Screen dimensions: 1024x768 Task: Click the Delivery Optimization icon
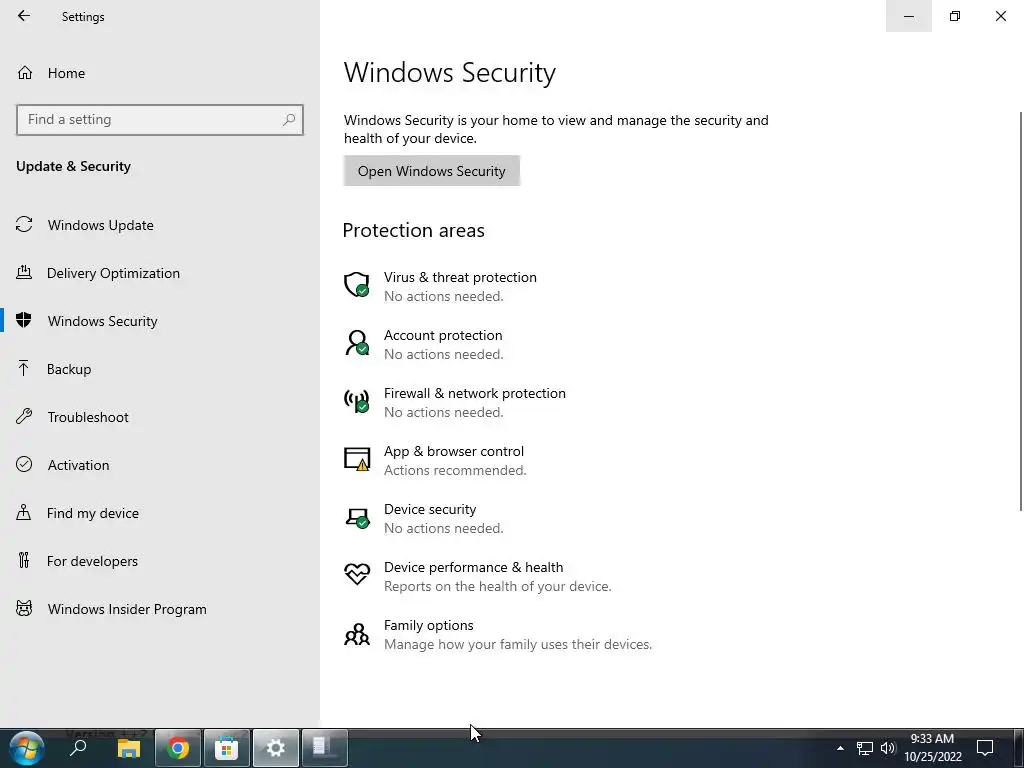[x=24, y=273]
